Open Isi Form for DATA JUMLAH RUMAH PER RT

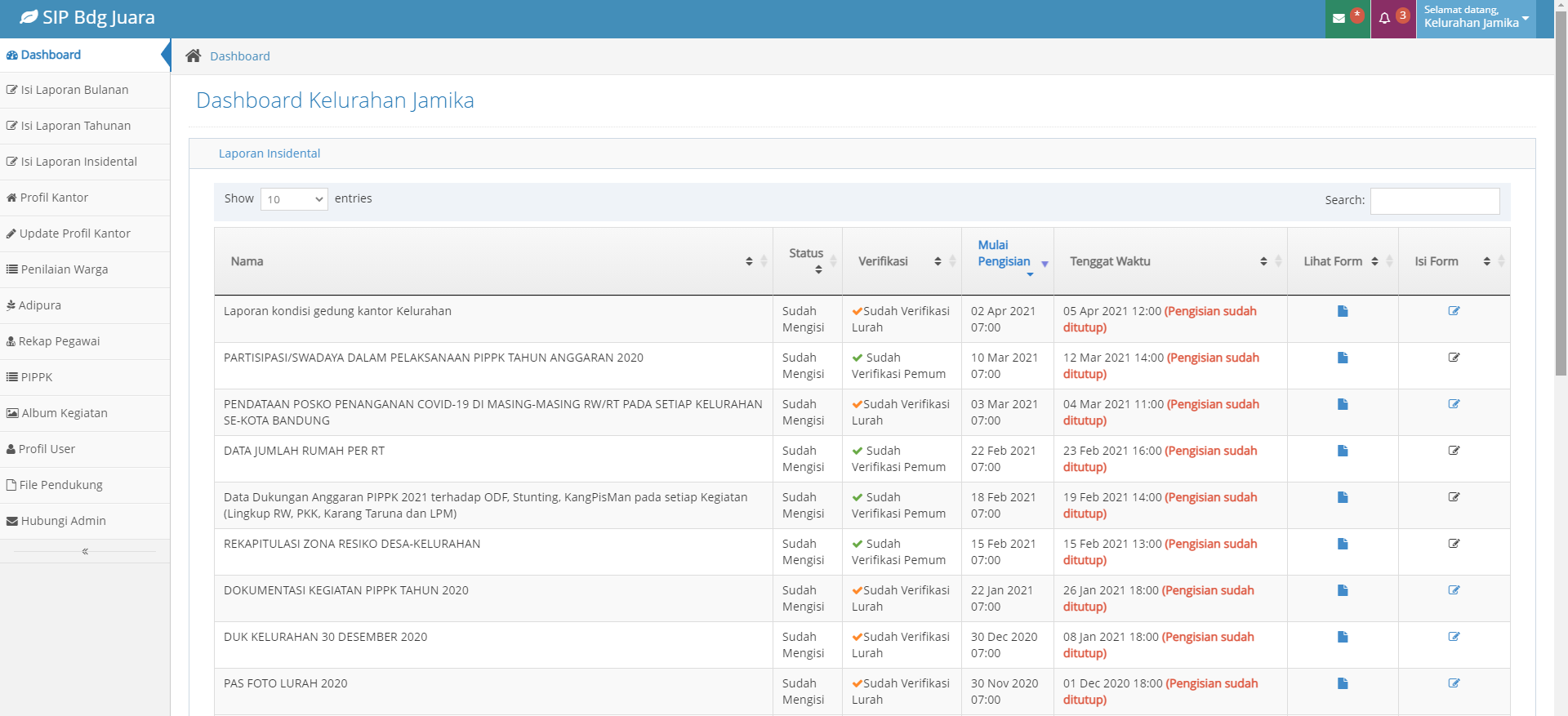1454,451
